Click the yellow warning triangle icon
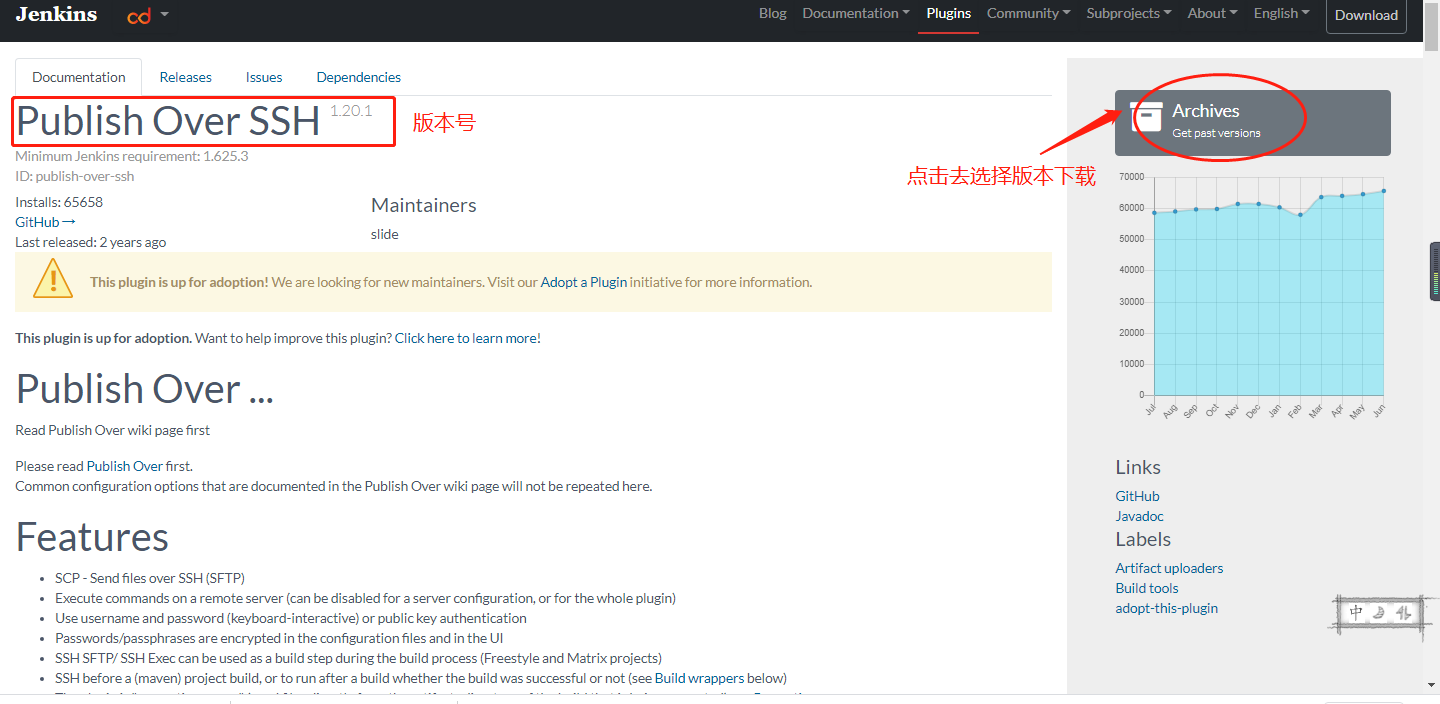The height and width of the screenshot is (704, 1440). 53,279
